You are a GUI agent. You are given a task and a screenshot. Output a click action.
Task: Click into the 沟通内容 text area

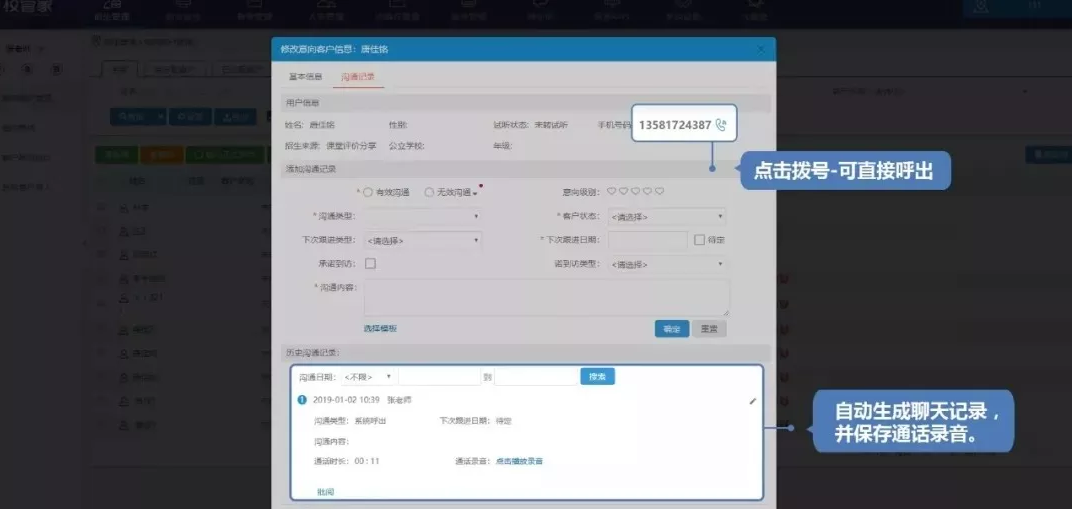[x=546, y=298]
